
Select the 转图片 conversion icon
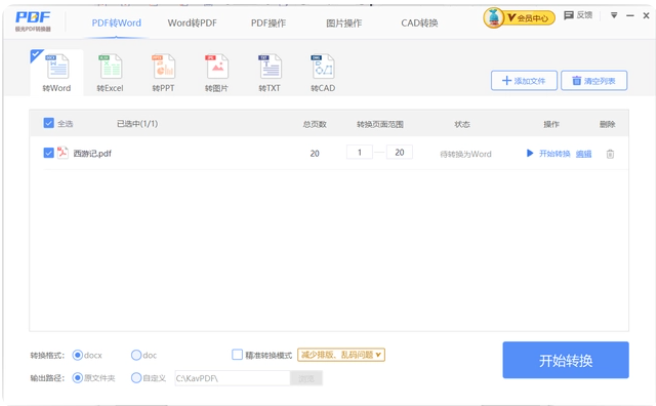click(x=216, y=68)
